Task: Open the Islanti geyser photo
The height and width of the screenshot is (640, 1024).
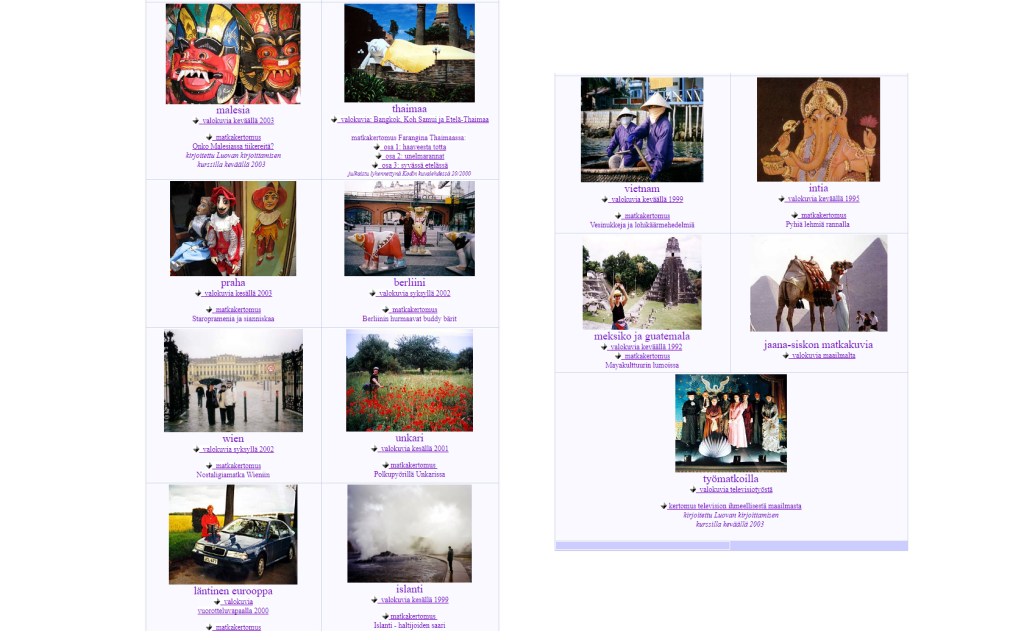Action: click(409, 533)
